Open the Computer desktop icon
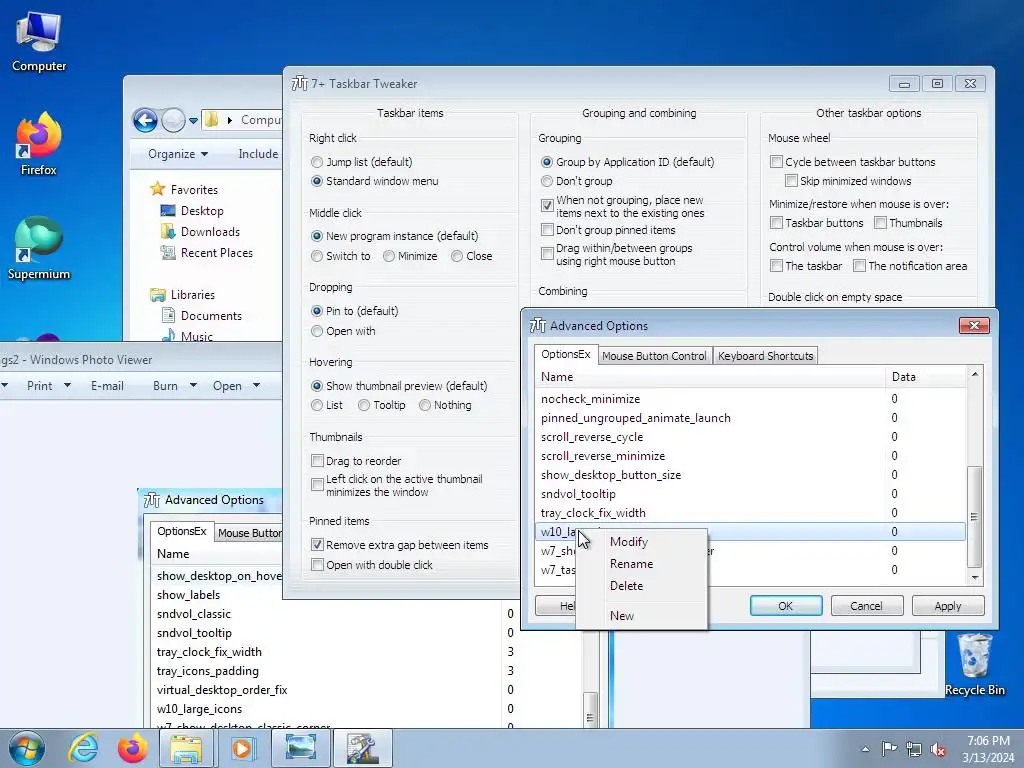Screen dimensions: 1024x768 pyautogui.click(x=39, y=41)
